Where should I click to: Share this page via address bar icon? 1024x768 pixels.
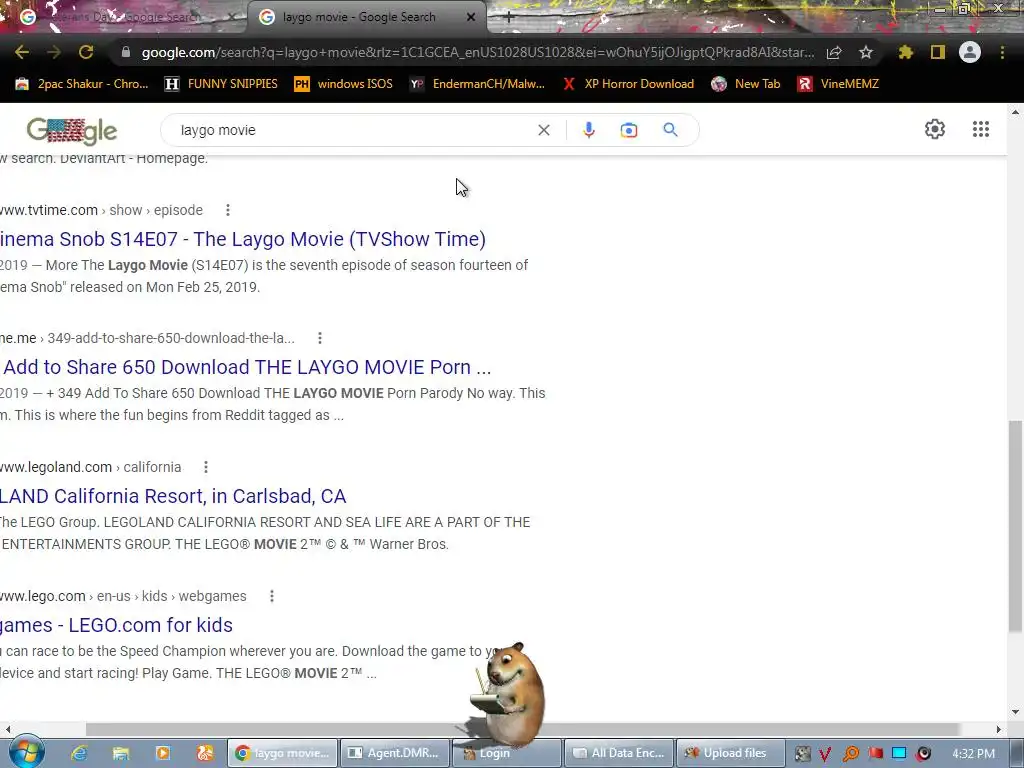[x=834, y=53]
